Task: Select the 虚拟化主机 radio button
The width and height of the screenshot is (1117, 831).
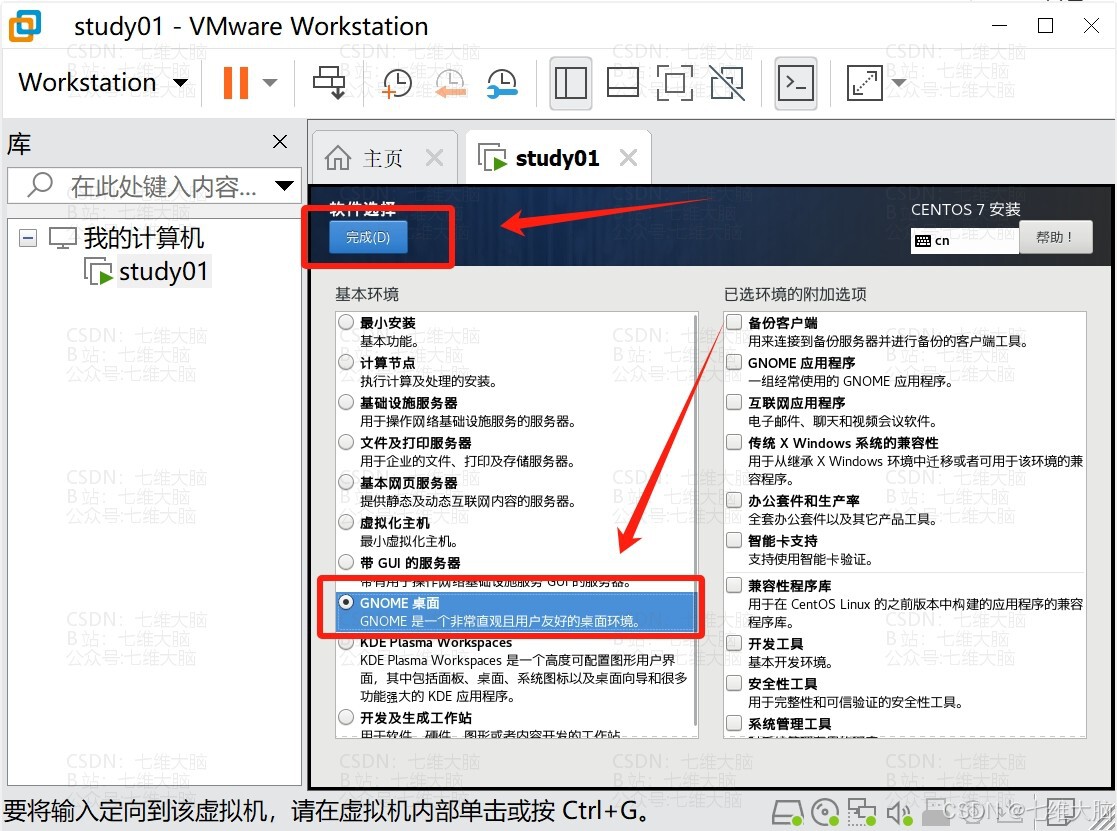Action: [x=346, y=522]
